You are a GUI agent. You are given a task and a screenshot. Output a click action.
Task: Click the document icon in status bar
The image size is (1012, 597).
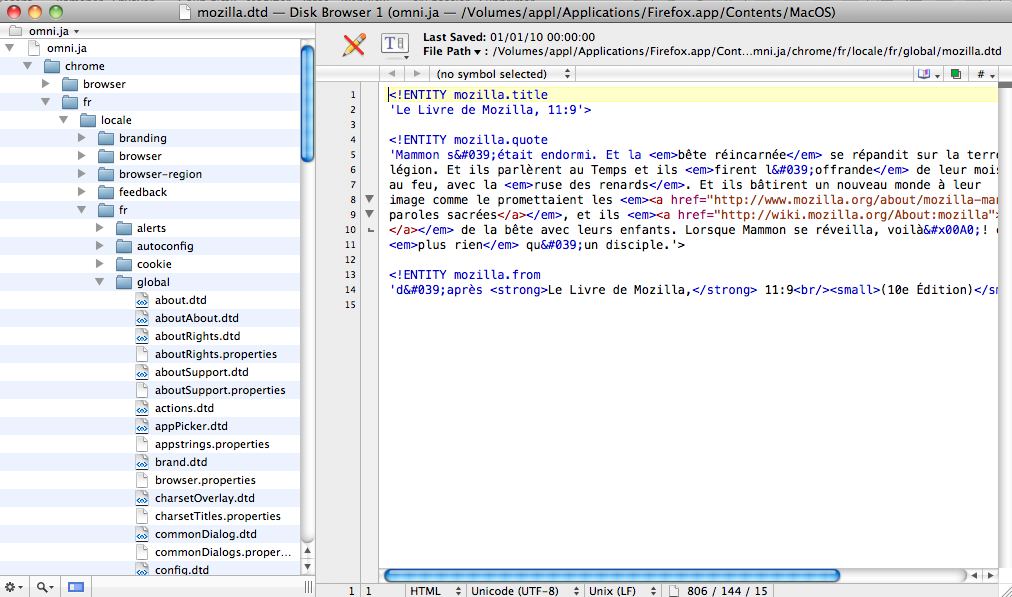(x=673, y=591)
